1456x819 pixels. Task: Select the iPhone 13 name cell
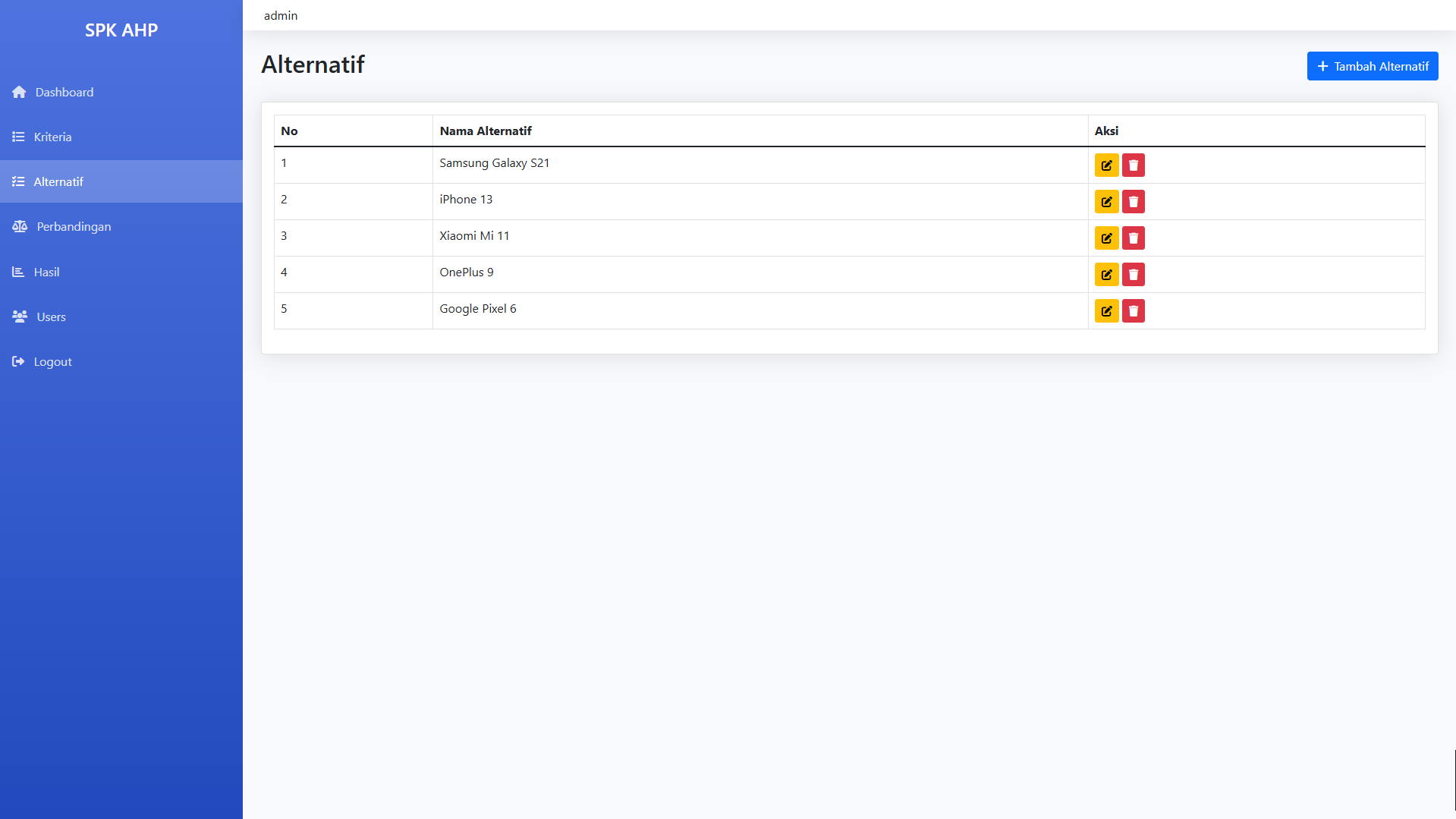760,201
